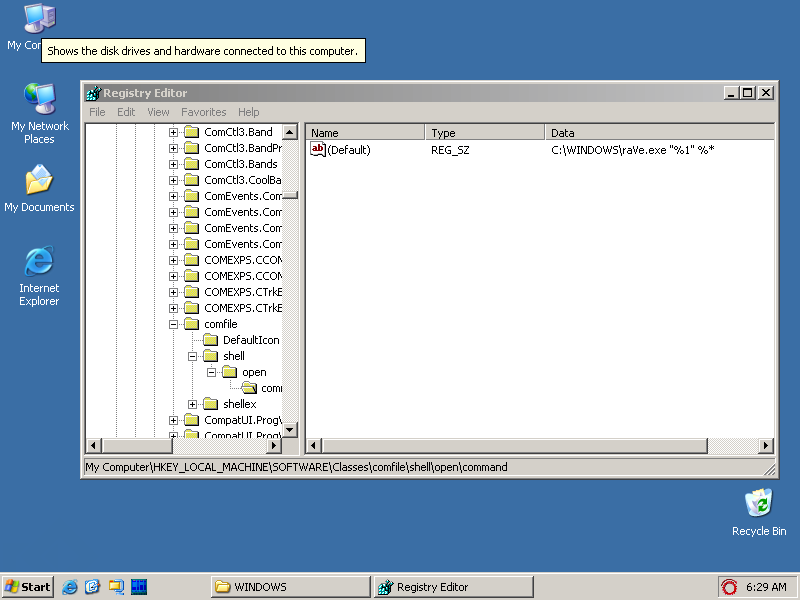Click the key tree's scroll left arrow
Viewport: 800px width, 600px height.
(93, 445)
